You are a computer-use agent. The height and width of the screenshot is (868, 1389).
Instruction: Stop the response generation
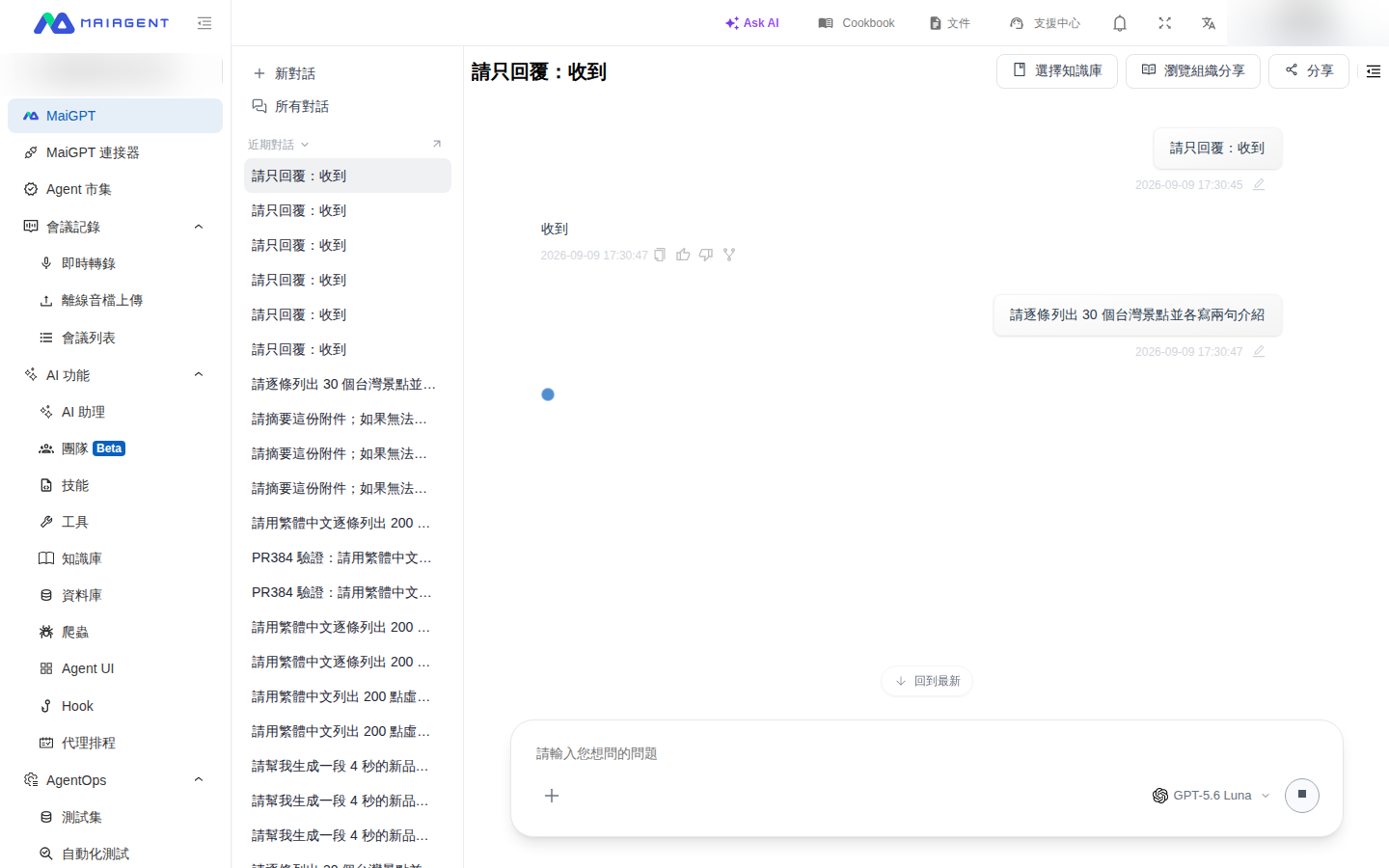pyautogui.click(x=1302, y=795)
